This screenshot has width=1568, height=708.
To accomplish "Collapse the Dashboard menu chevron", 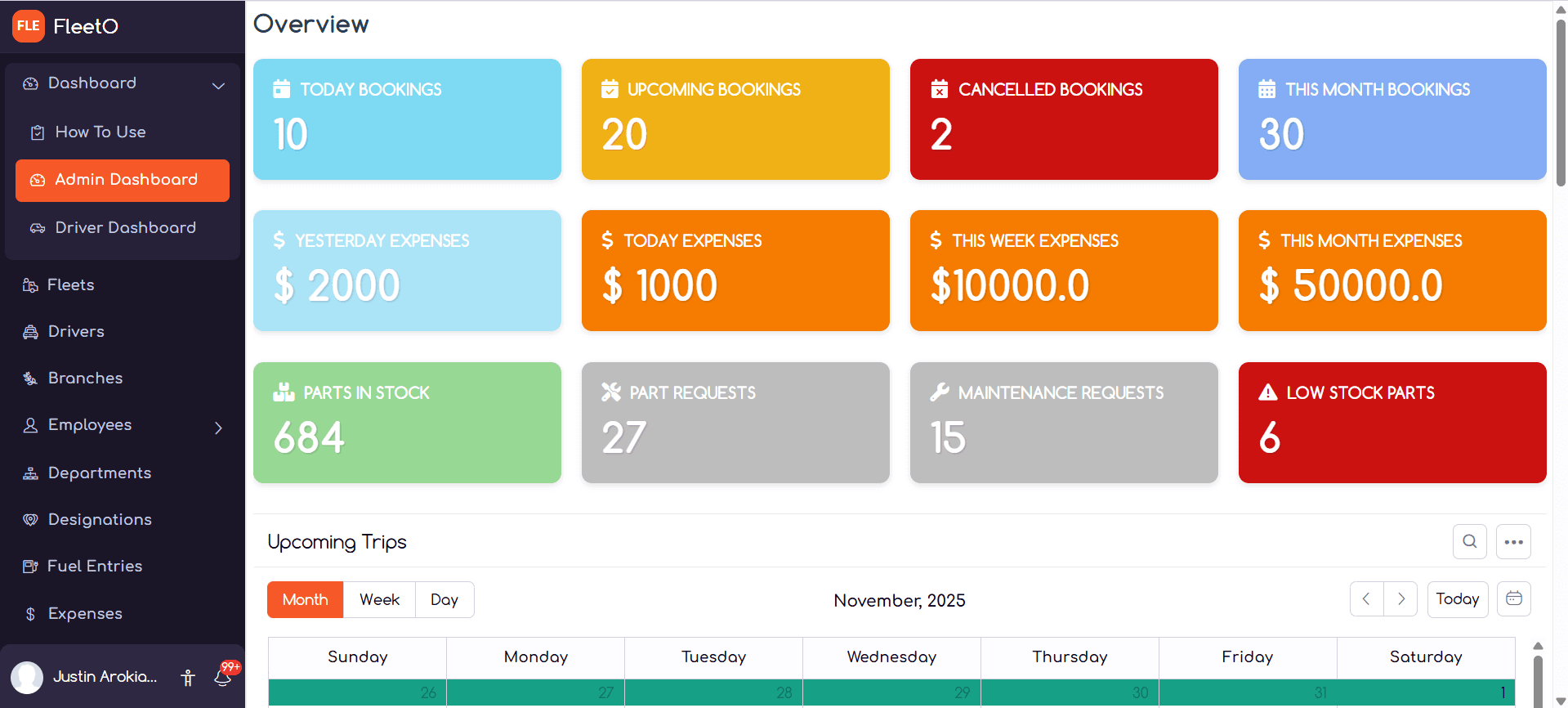I will 218,85.
